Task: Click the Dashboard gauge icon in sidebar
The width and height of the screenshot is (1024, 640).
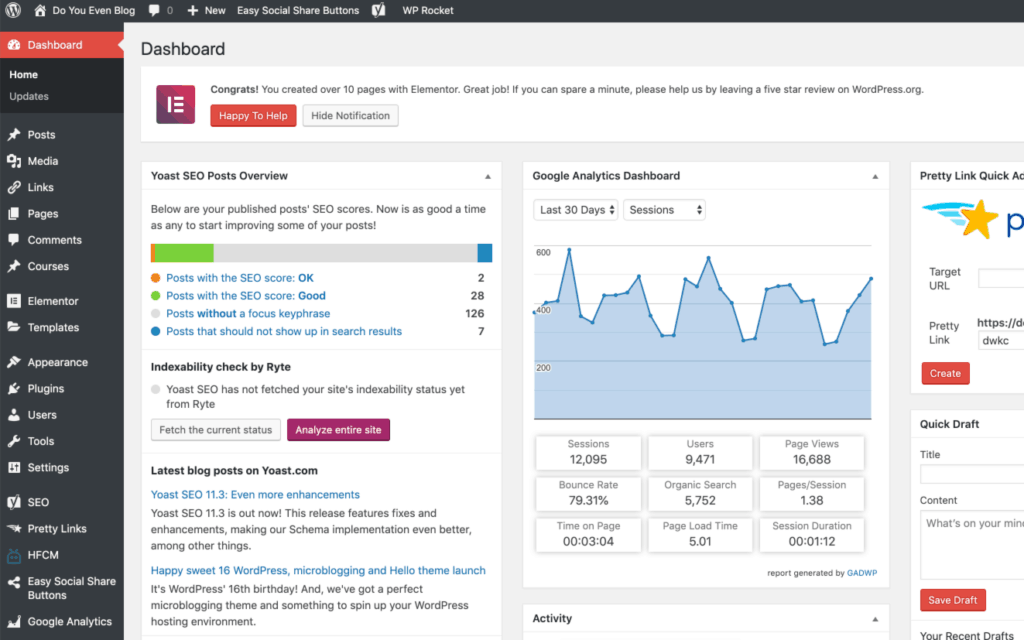Action: [x=14, y=45]
